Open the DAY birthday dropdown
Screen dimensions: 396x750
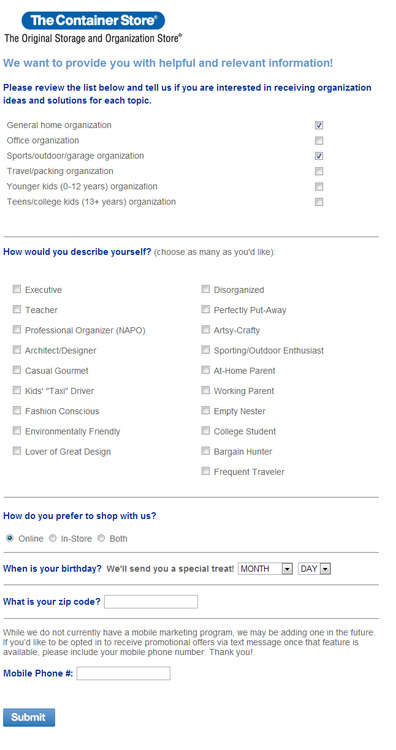[x=315, y=569]
